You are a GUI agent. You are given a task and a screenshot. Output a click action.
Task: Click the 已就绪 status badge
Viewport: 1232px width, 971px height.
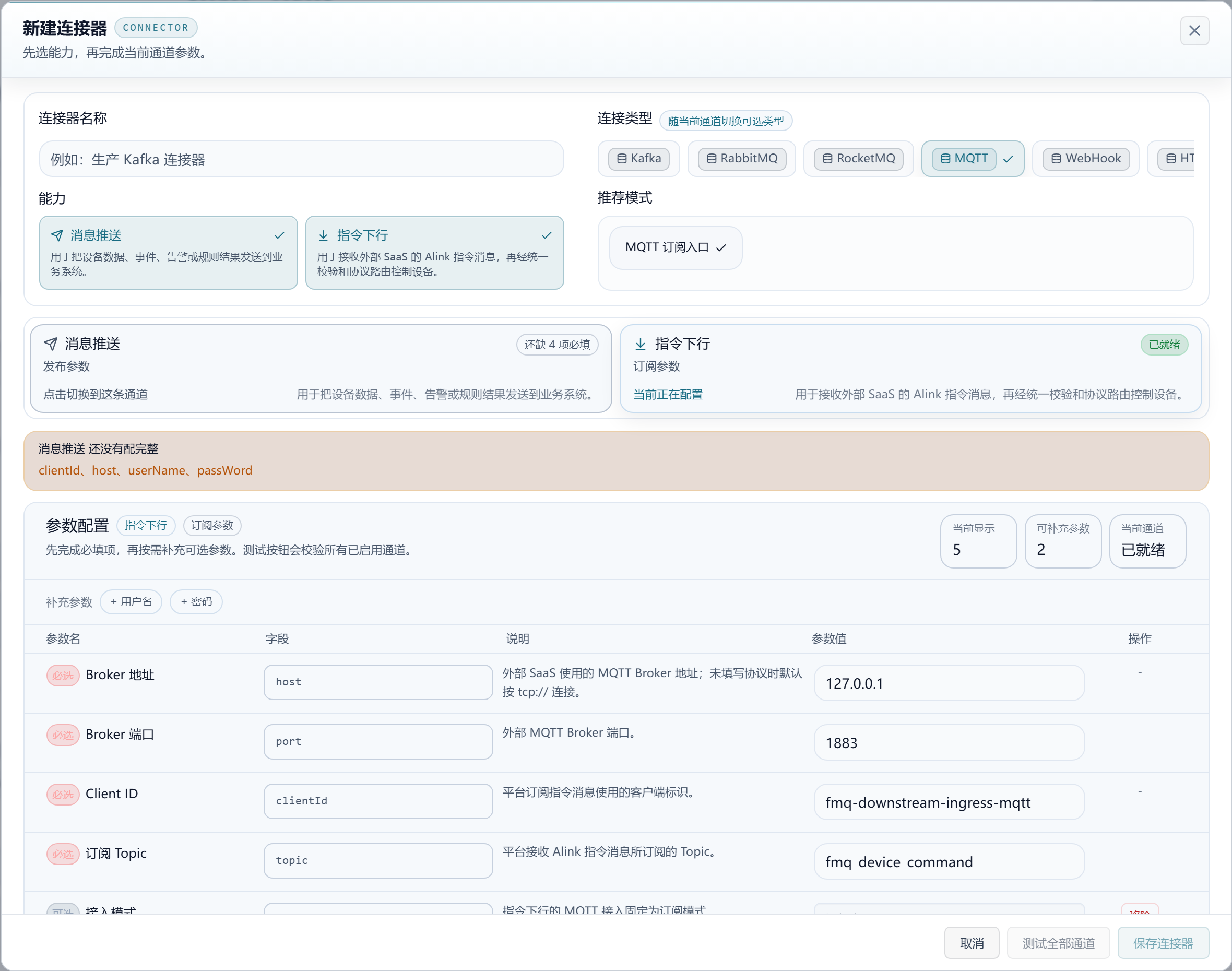(1164, 345)
